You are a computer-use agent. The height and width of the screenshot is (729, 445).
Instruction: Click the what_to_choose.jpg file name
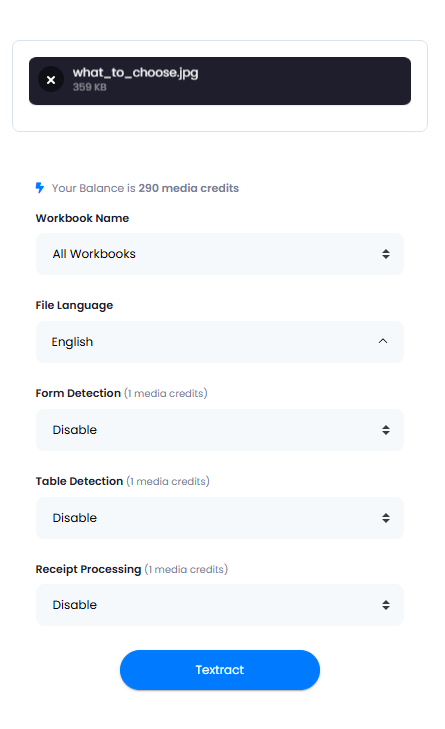point(135,73)
